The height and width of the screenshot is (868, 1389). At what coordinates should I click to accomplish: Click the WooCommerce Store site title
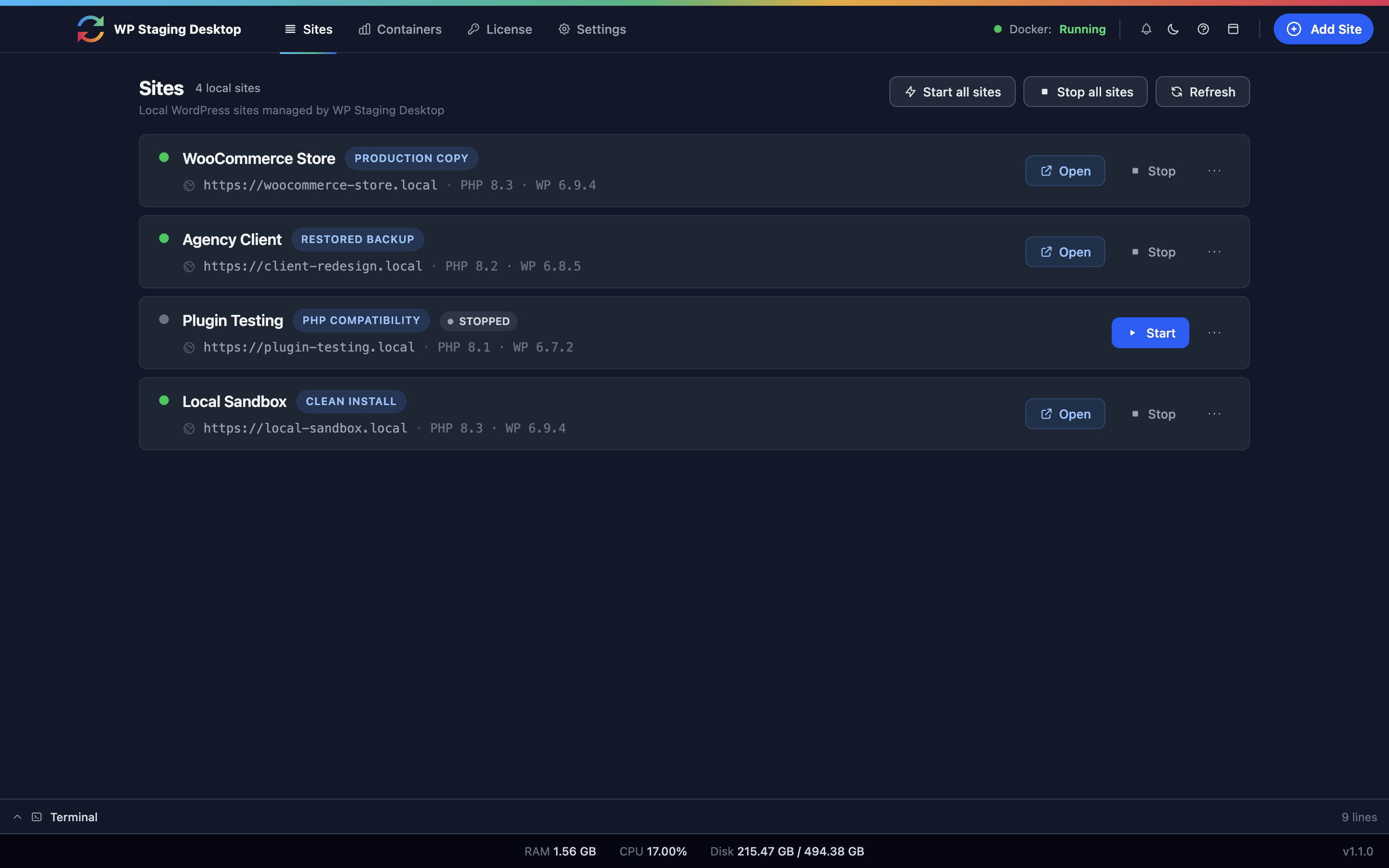259,159
